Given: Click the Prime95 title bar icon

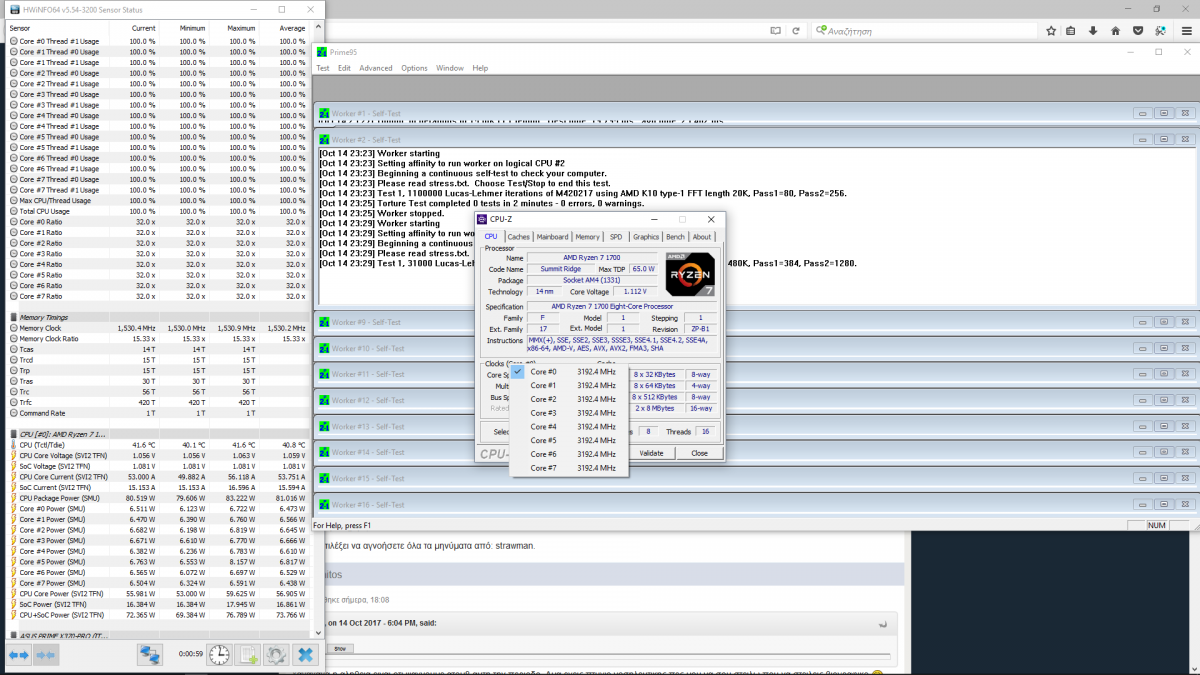Looking at the screenshot, I should (321, 52).
